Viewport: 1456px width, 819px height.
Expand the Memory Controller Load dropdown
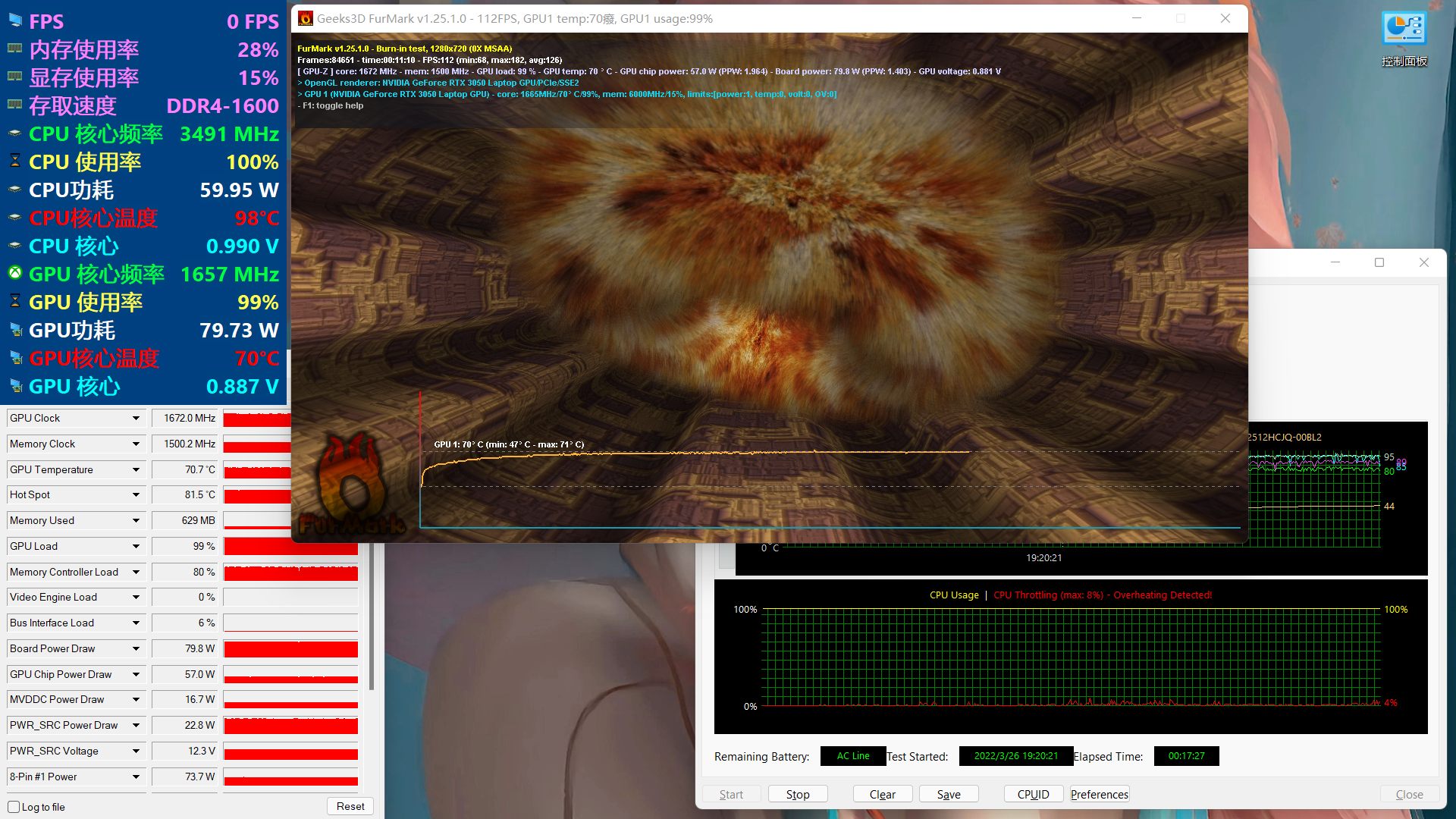[136, 572]
